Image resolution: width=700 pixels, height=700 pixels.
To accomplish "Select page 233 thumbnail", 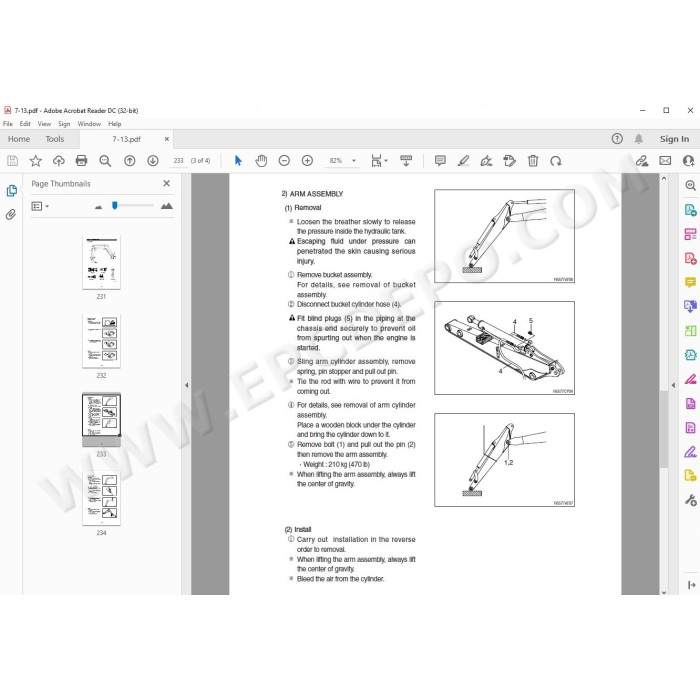I will [101, 420].
